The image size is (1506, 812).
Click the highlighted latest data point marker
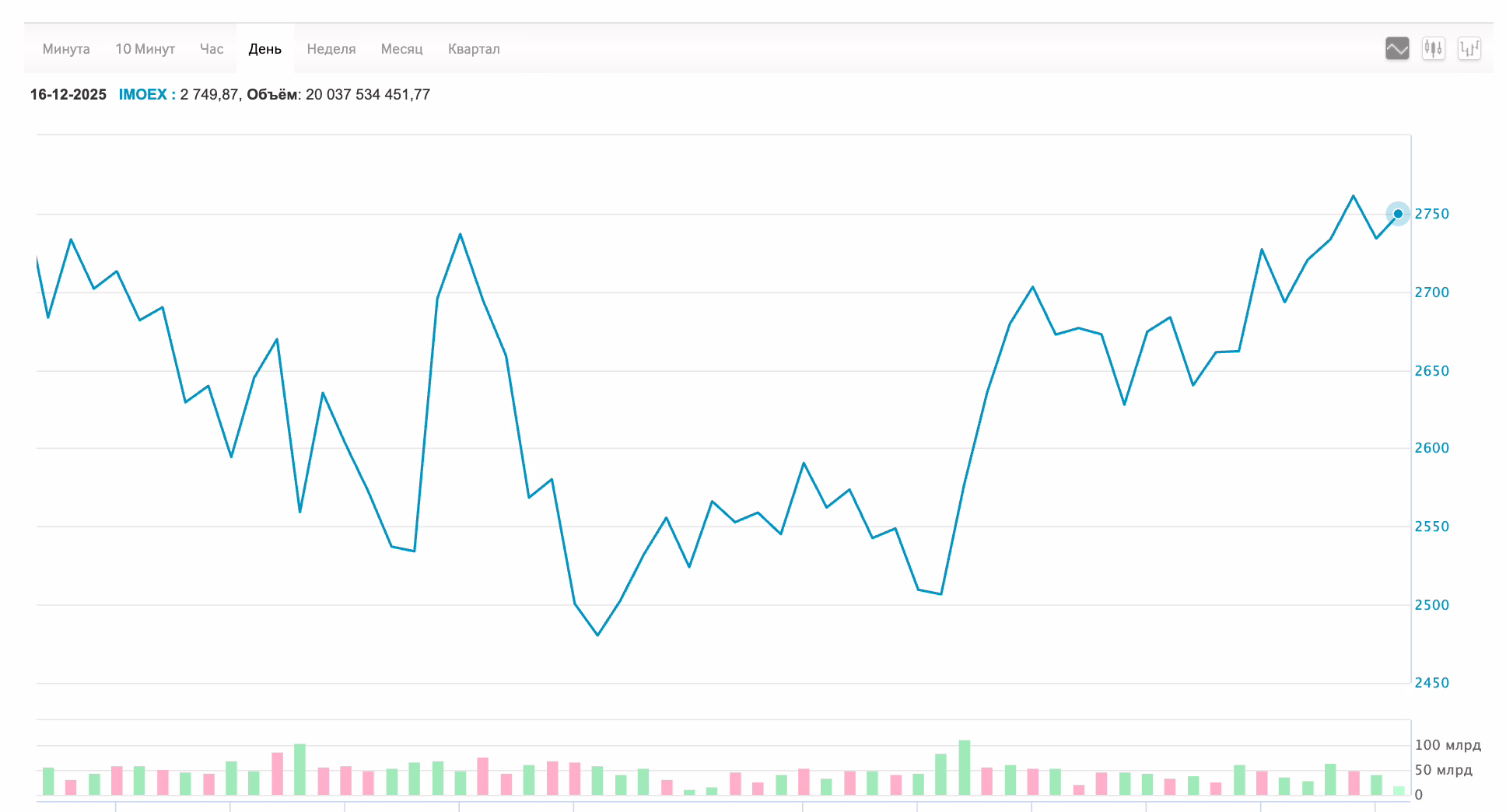1398,214
